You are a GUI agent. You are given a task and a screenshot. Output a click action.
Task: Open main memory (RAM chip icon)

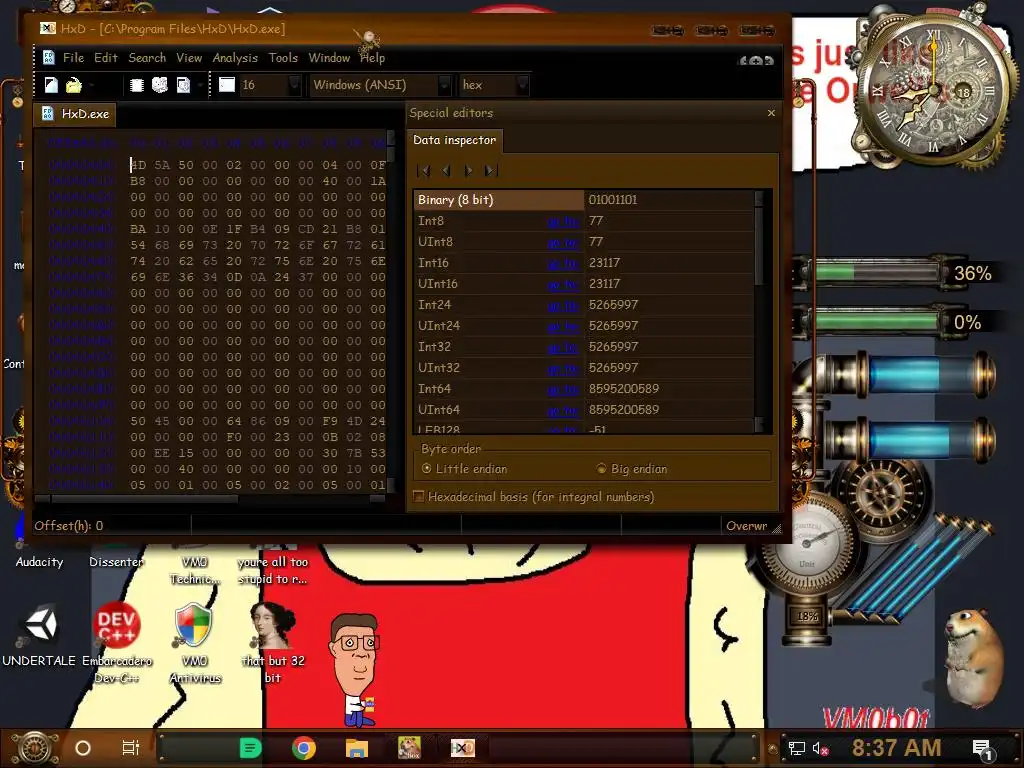[x=136, y=85]
